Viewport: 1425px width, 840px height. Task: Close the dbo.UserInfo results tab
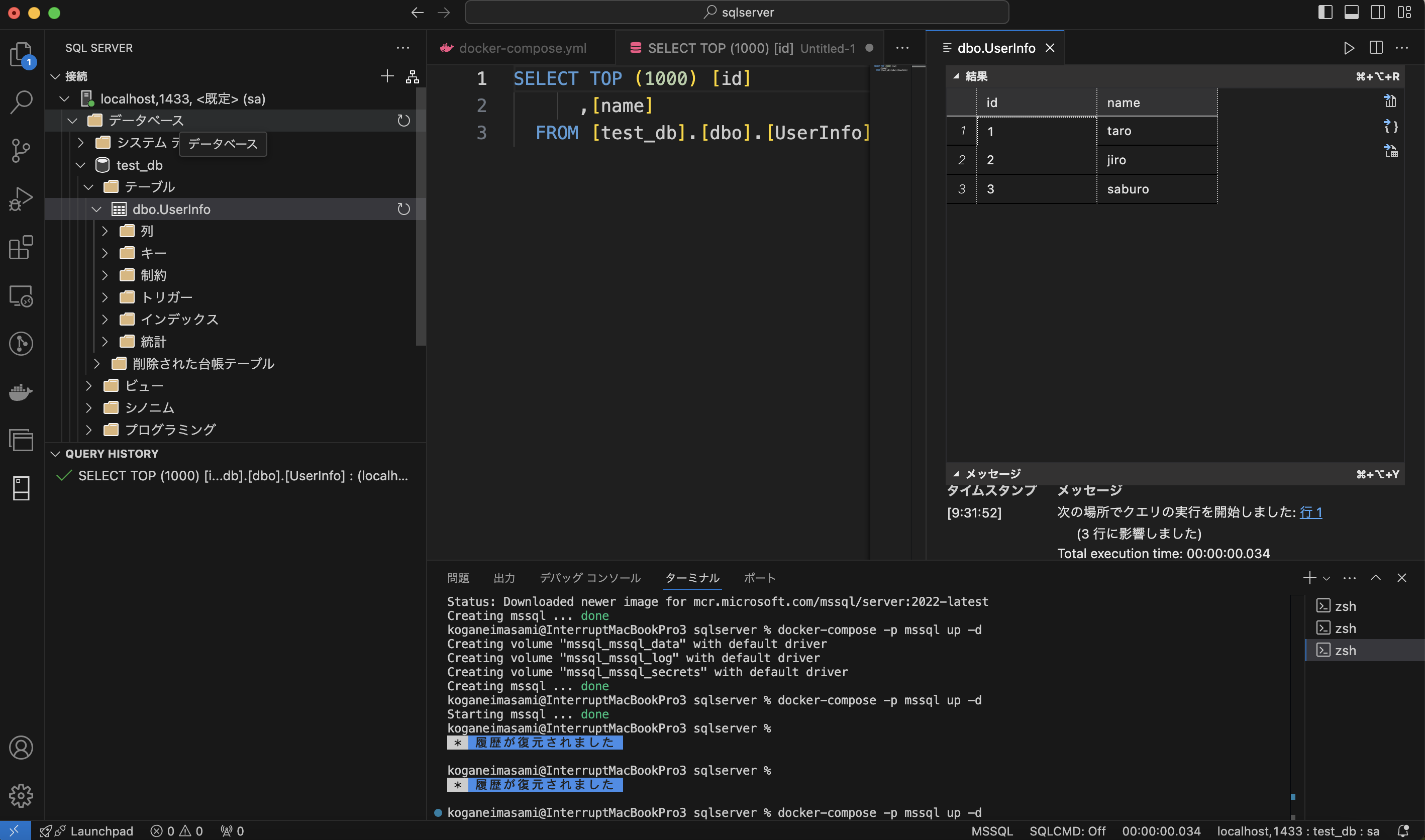(x=1050, y=48)
